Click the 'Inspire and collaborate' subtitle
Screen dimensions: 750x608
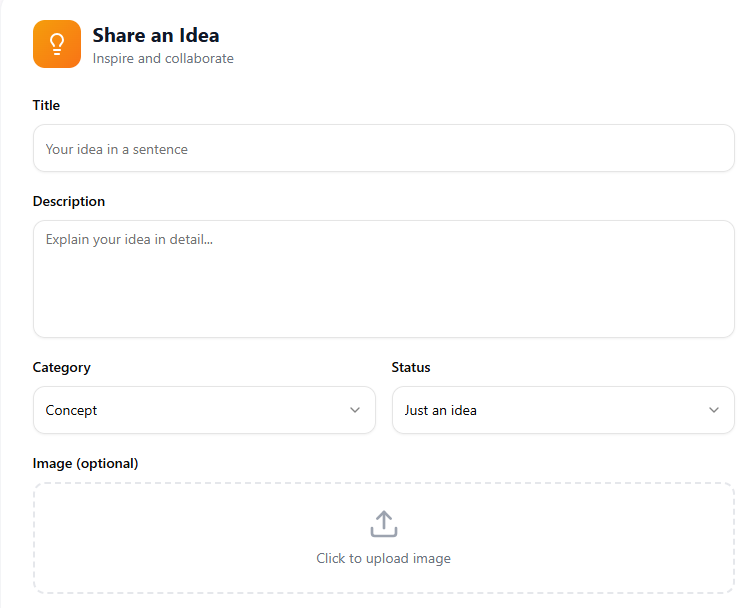pyautogui.click(x=163, y=58)
